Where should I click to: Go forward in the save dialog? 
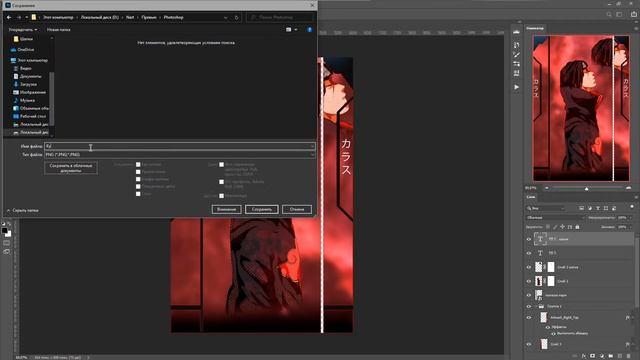[x=19, y=18]
